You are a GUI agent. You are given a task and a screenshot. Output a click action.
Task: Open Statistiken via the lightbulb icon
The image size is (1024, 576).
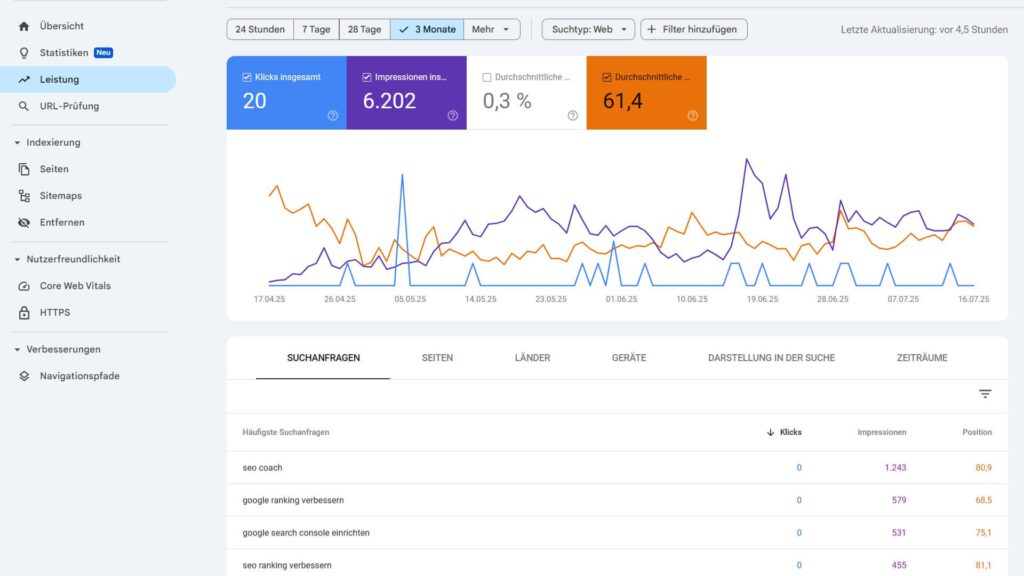[24, 52]
